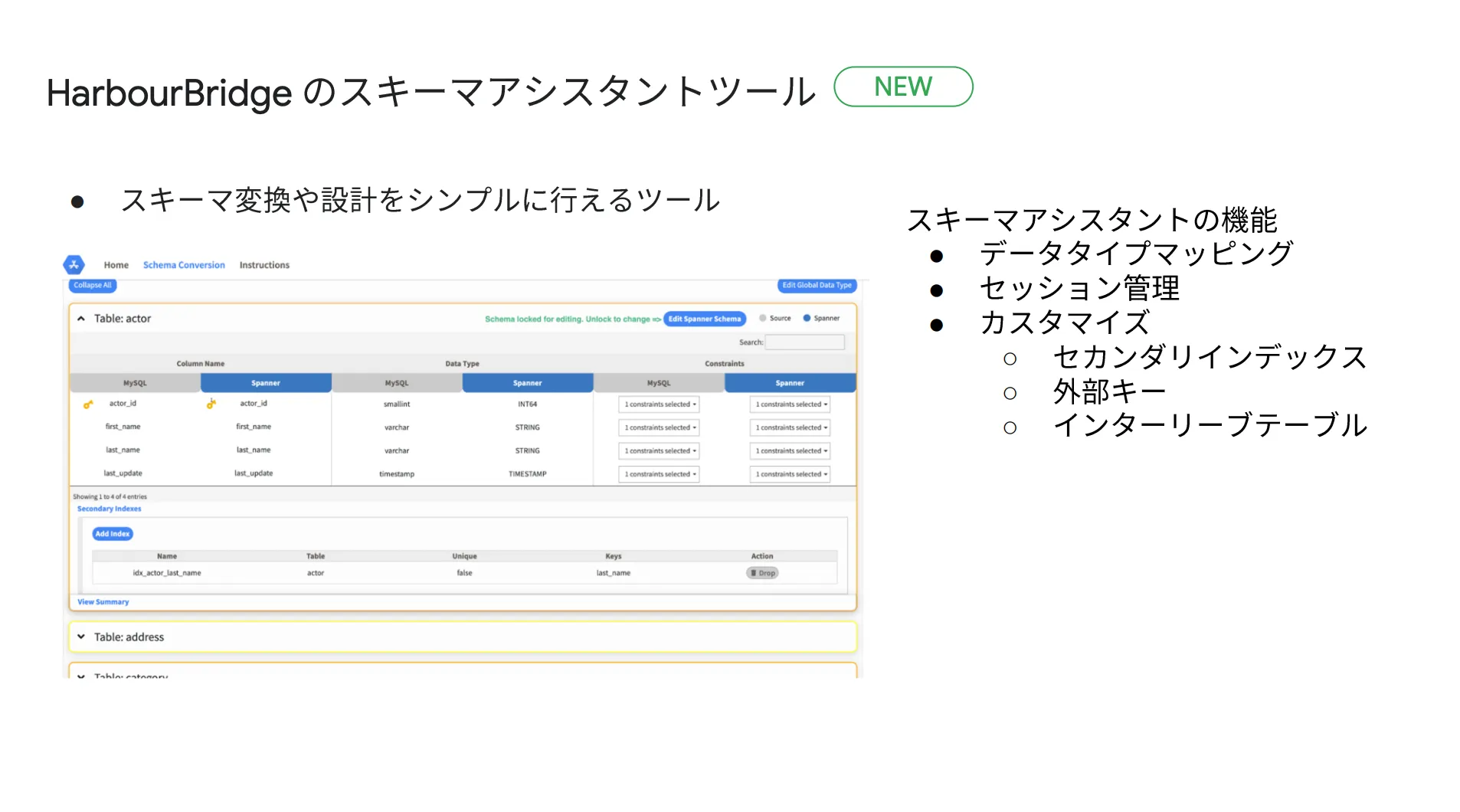This screenshot has height=812, width=1460.
Task: Open Spanner constraints dropdown for last_update row
Action: (791, 474)
